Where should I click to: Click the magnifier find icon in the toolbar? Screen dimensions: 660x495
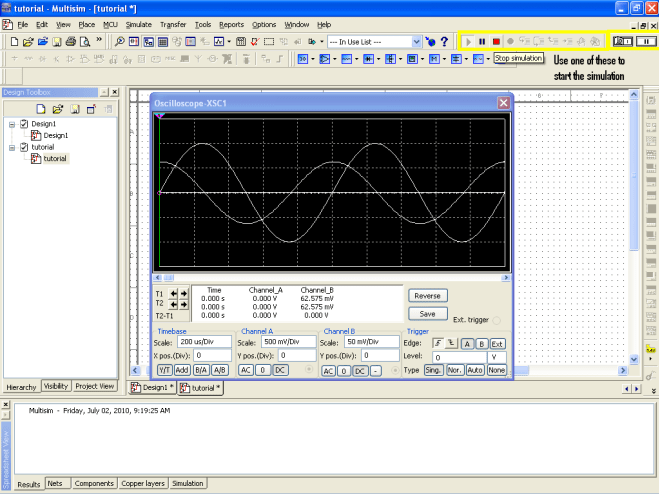click(120, 42)
